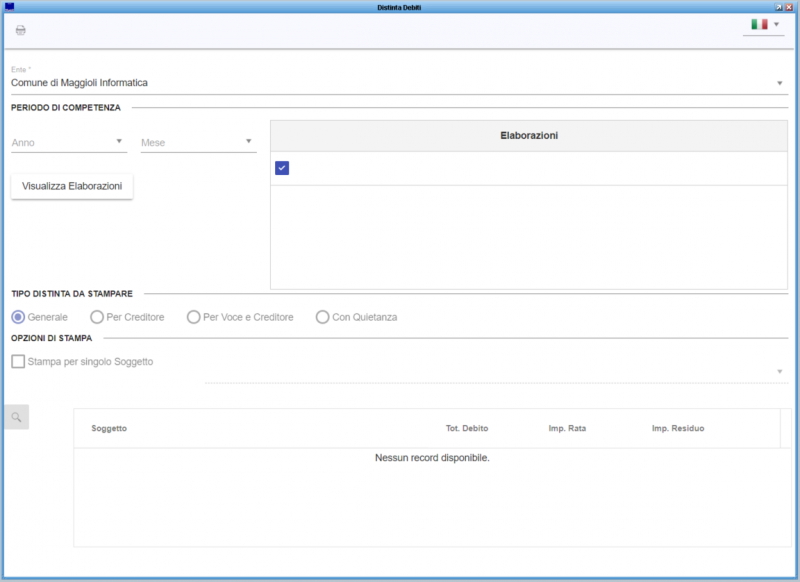Expand the Anno dropdown
This screenshot has width=800, height=582.
tap(119, 142)
